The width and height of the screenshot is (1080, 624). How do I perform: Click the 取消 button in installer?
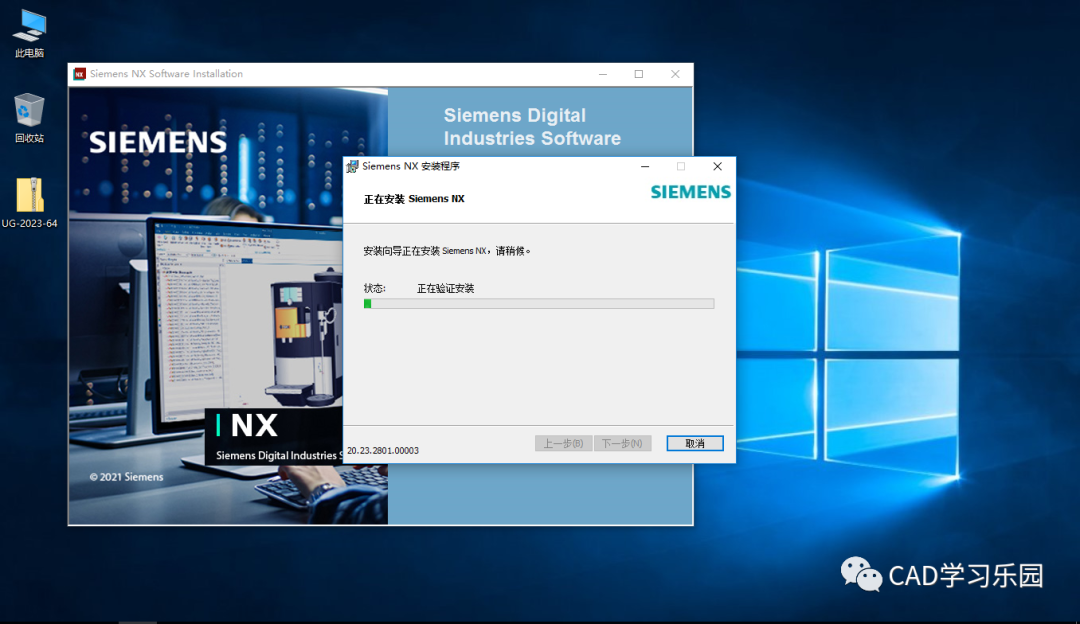695,444
